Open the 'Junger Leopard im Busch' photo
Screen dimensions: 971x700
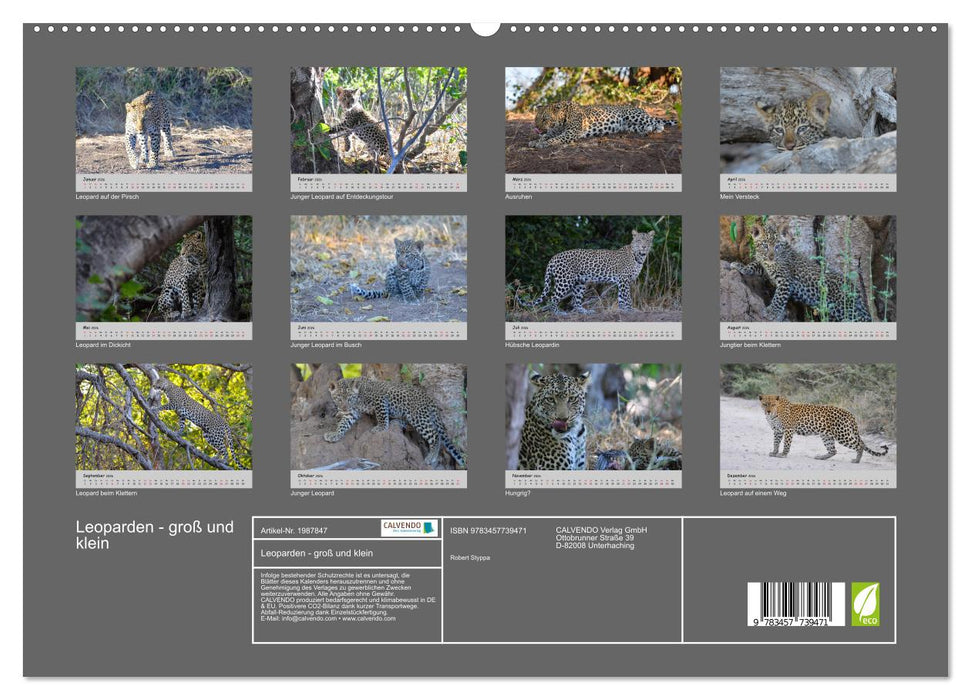tap(378, 268)
